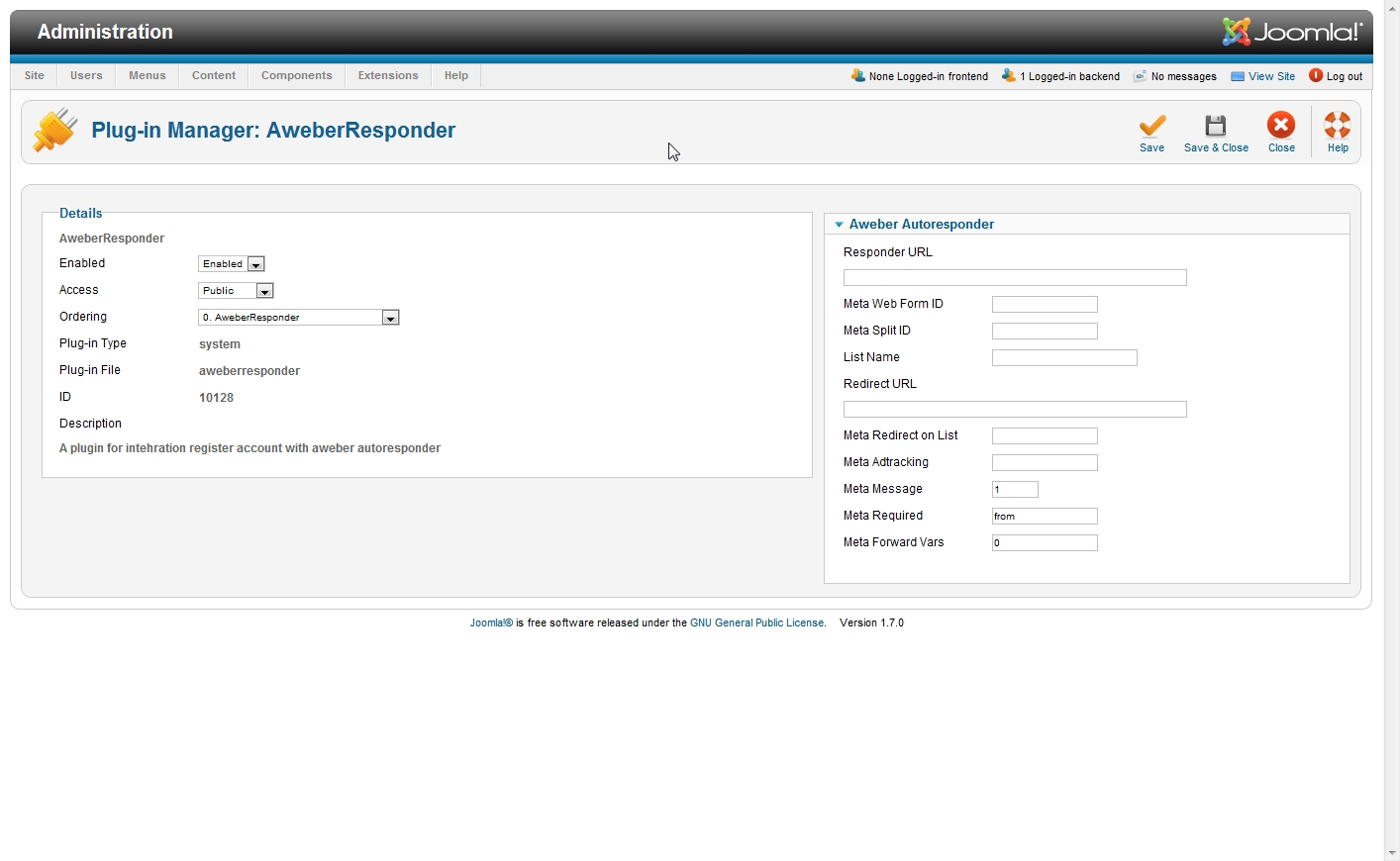1400x861 pixels.
Task: Open the Ordering dropdown
Action: coord(299,318)
